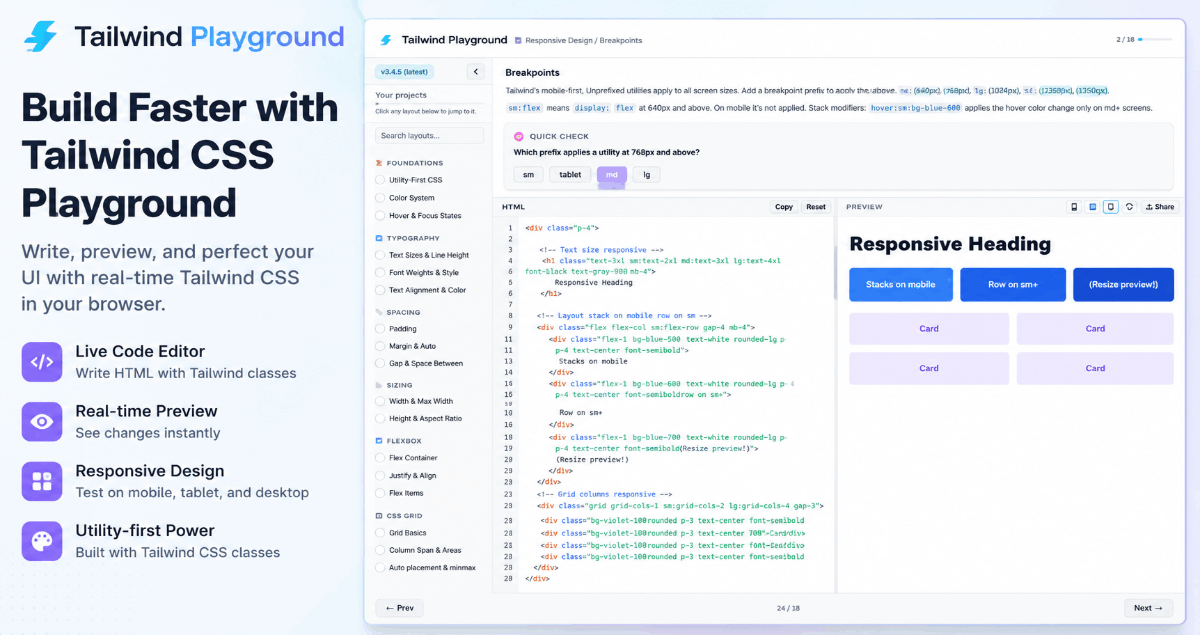Viewport: 1200px width, 635px height.
Task: Switch preview to tablet device icon
Action: [x=1093, y=207]
